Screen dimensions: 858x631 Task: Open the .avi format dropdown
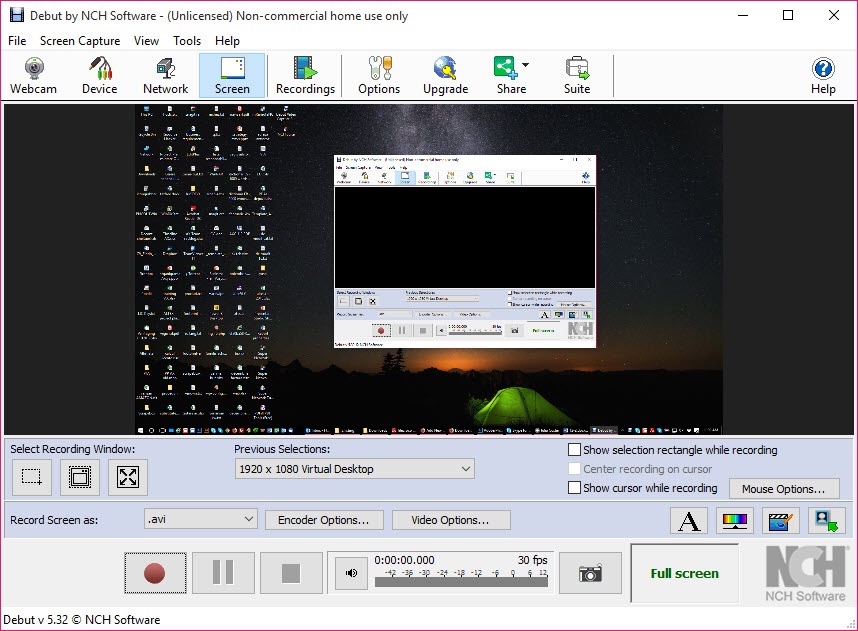200,519
